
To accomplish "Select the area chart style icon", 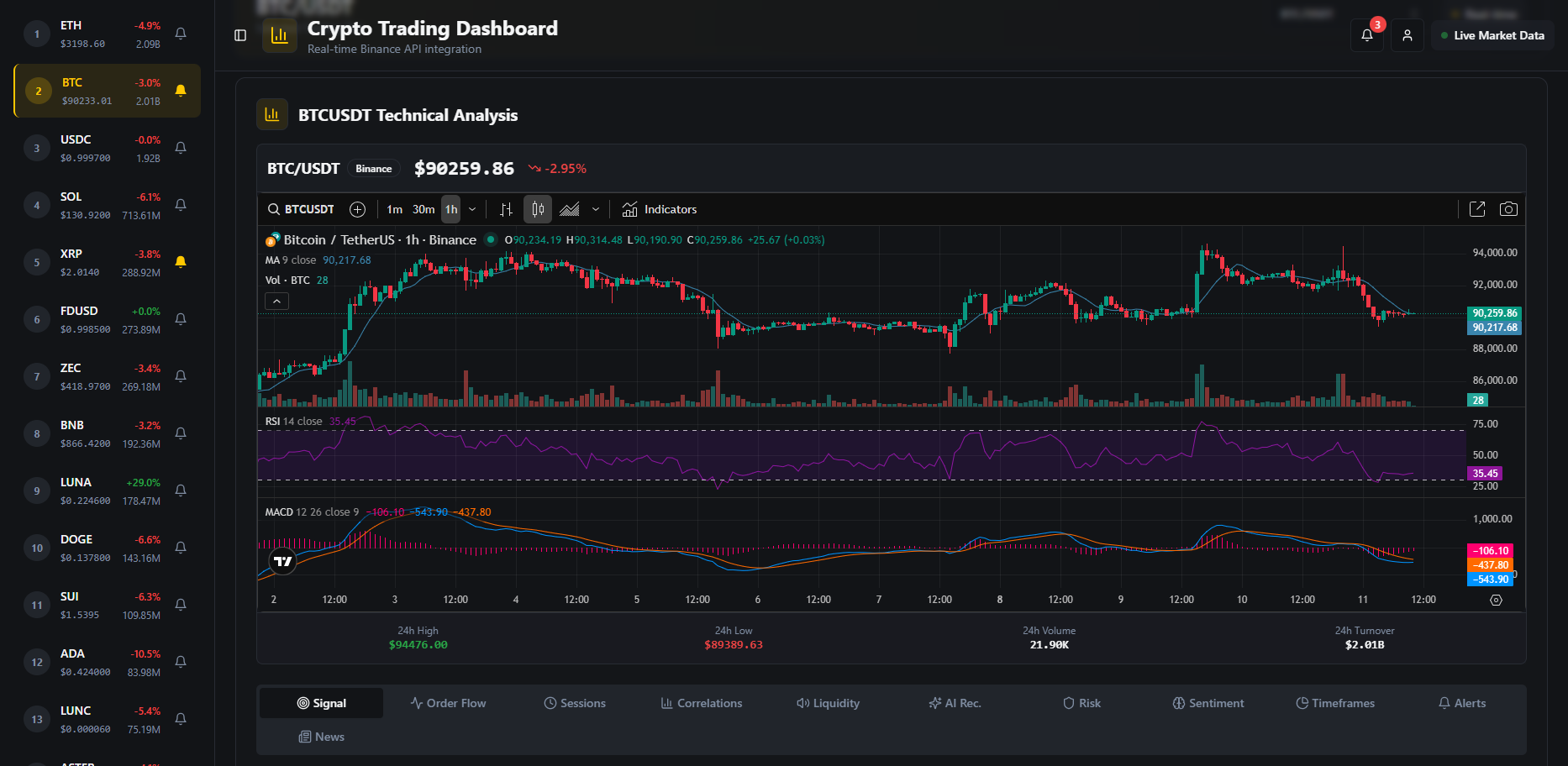I will pyautogui.click(x=570, y=209).
